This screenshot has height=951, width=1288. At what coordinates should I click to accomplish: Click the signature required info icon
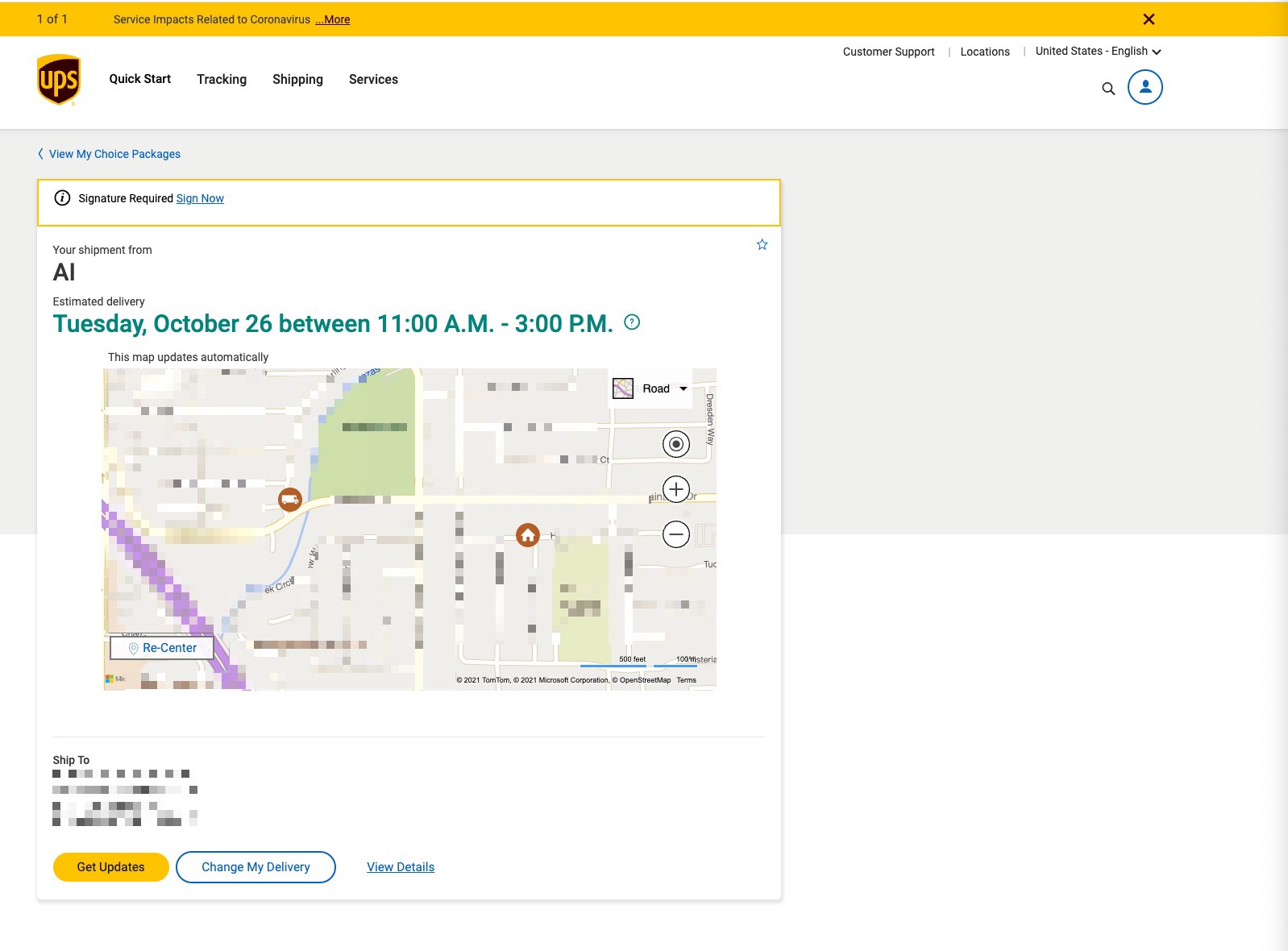click(x=62, y=197)
